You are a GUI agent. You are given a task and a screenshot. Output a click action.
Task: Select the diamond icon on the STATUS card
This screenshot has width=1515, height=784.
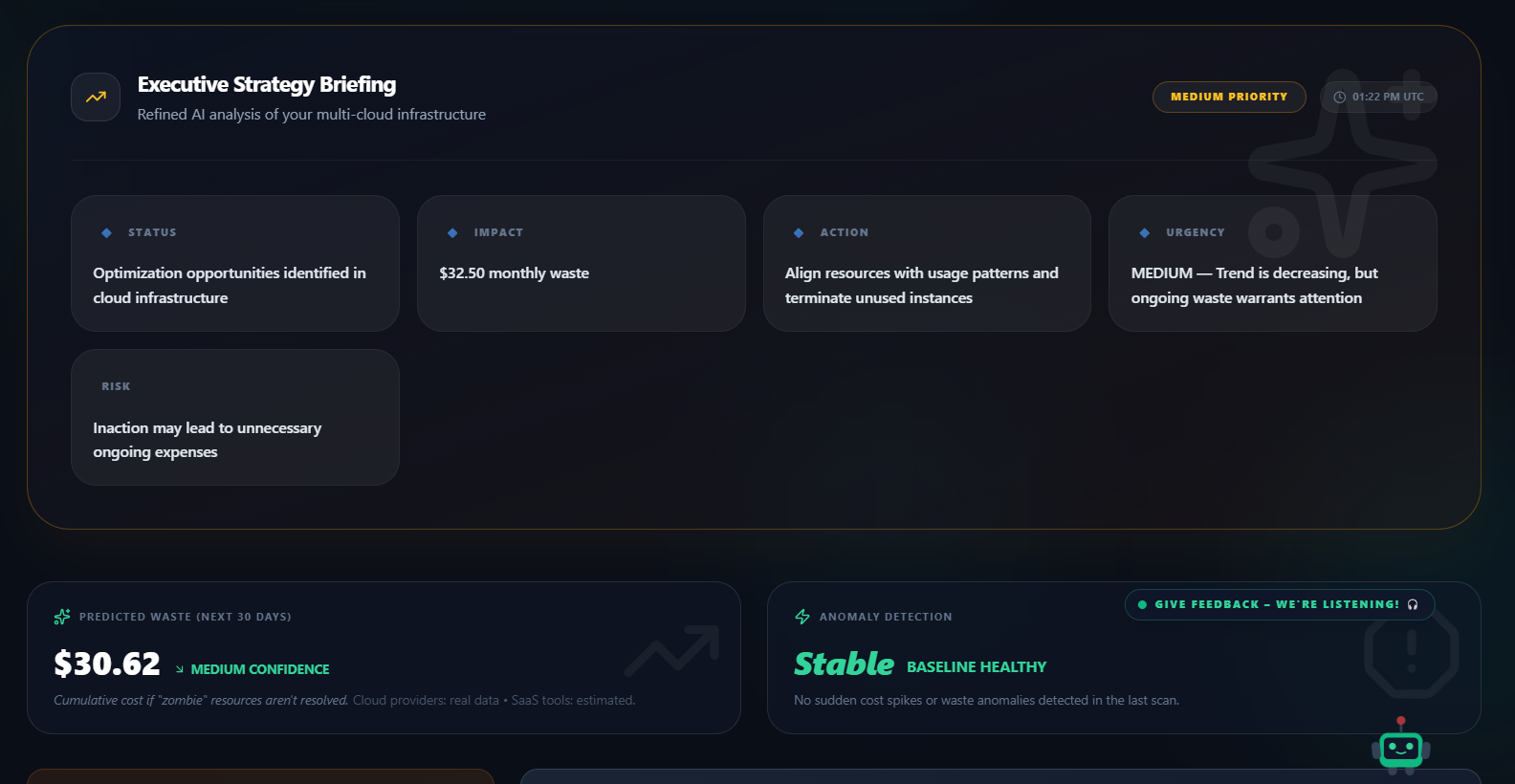pyautogui.click(x=104, y=231)
